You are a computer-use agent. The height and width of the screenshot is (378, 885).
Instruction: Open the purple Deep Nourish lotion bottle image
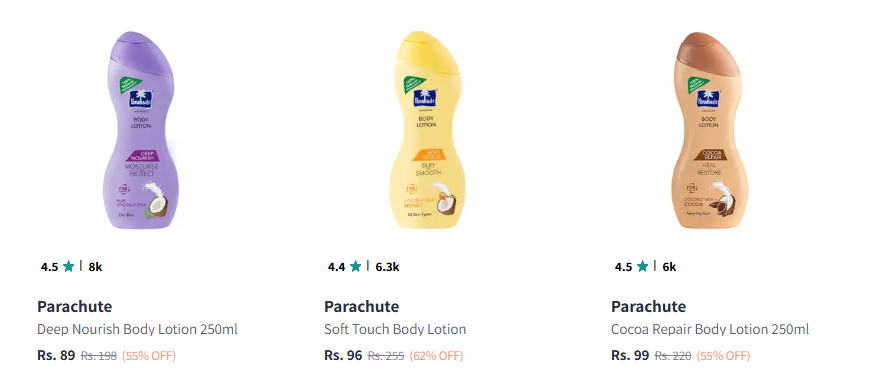141,130
